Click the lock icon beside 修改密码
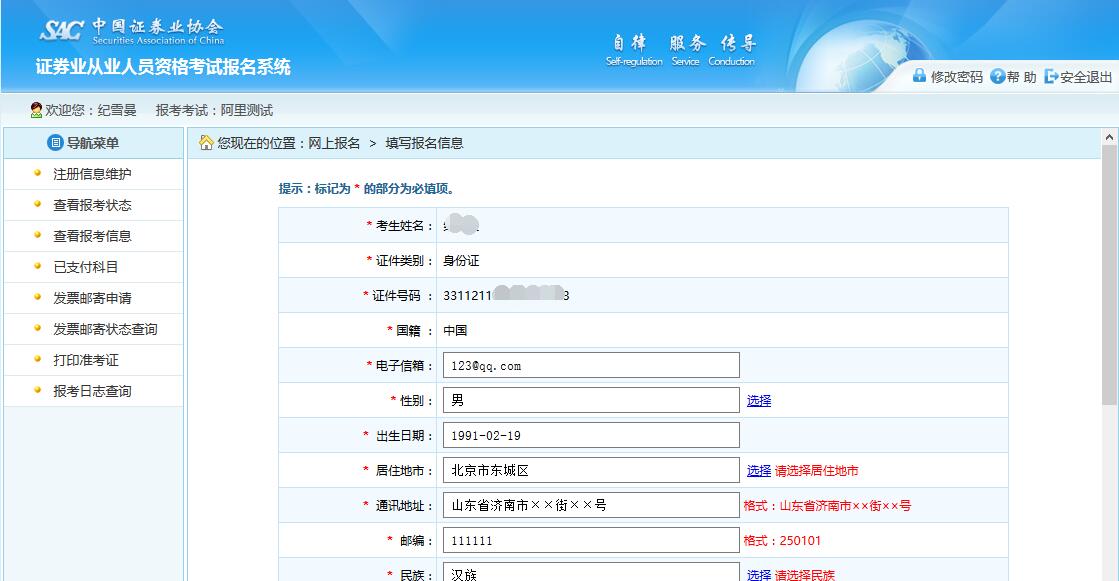The image size is (1119, 581). [919, 75]
